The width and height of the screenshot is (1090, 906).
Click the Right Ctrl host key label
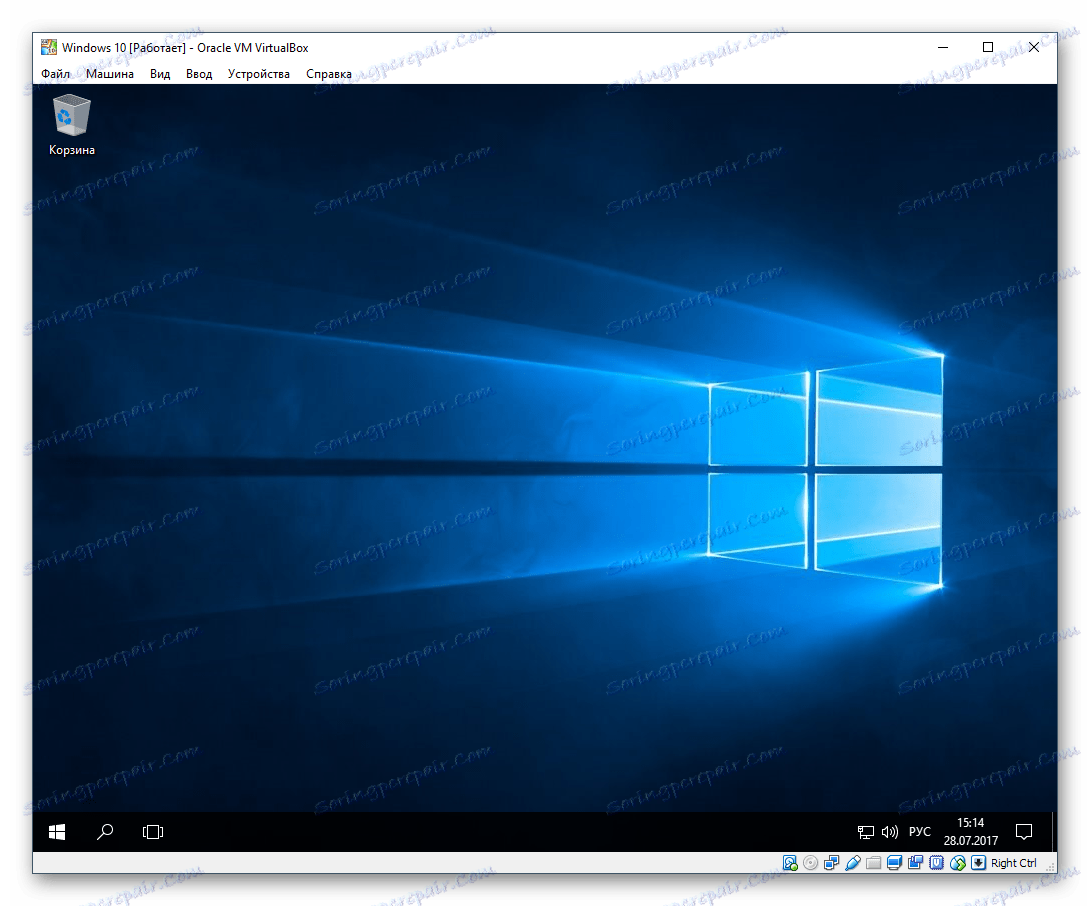tap(1014, 863)
